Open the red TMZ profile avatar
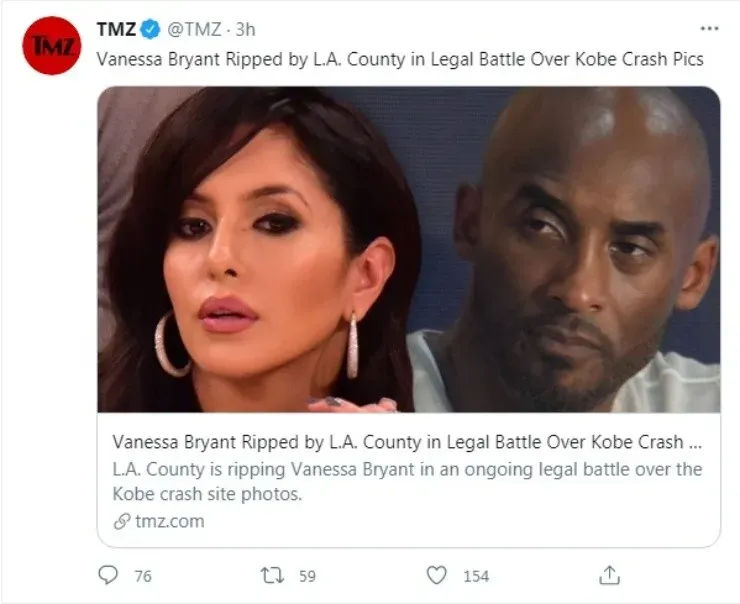This screenshot has height=604, width=740. (x=51, y=45)
